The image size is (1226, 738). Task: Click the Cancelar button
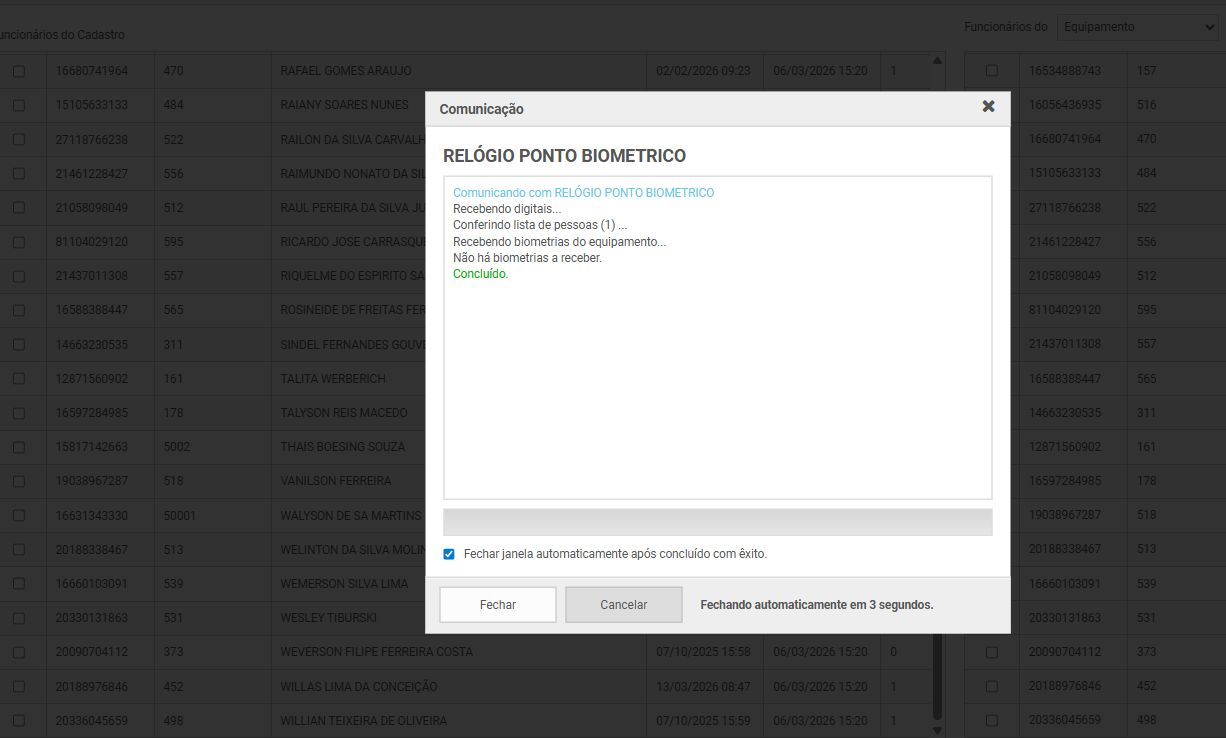[x=623, y=605]
